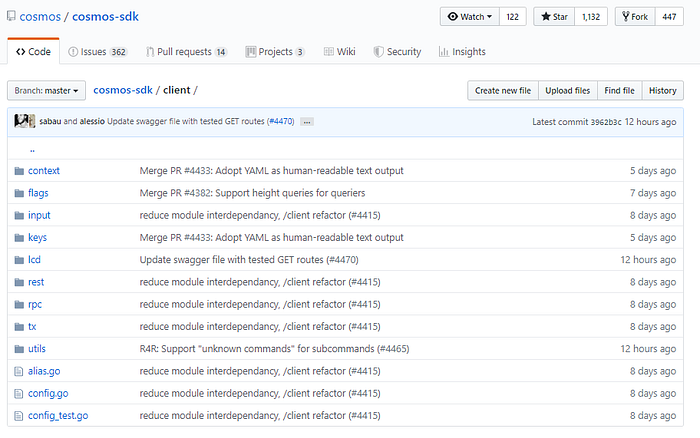
Task: Click the alessio author name
Action: click(92, 121)
